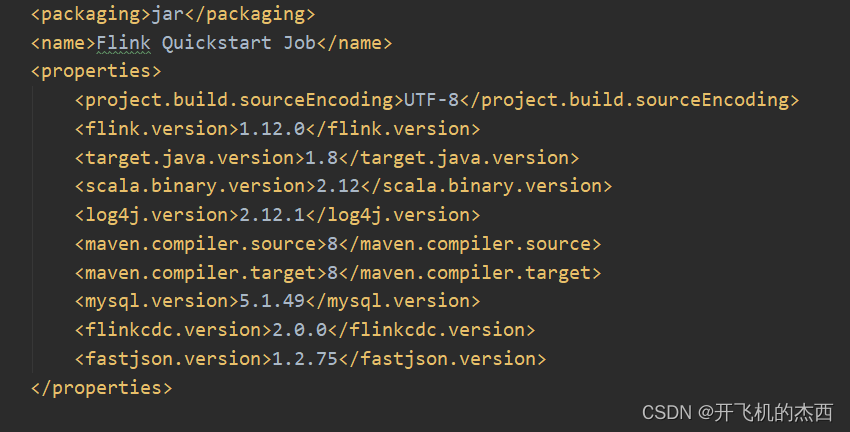Screen dimensions: 850x432
Task: Click the fastjson.version value 1.2.75
Action: tap(305, 359)
